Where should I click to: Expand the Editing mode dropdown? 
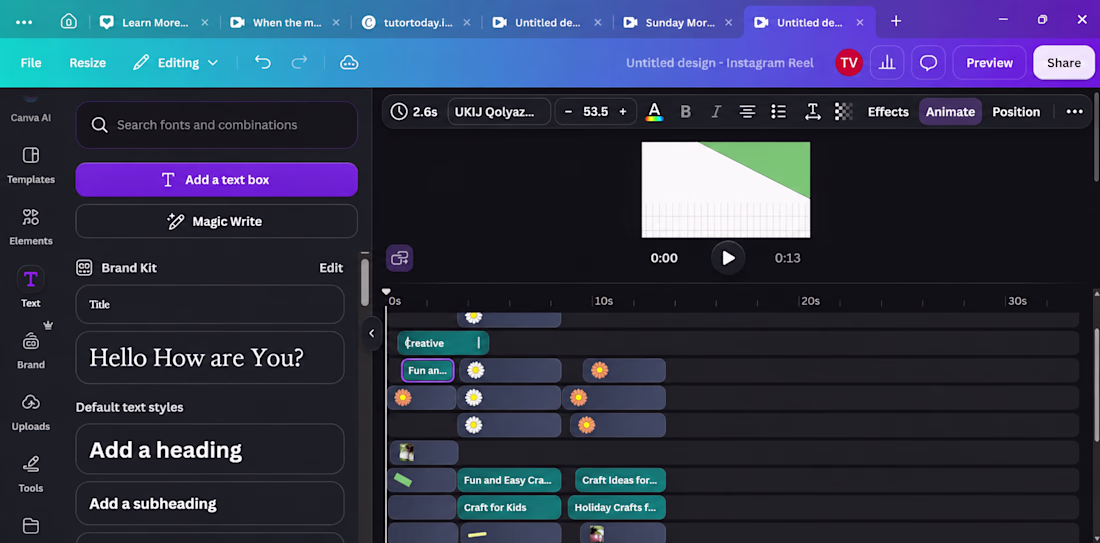point(176,62)
